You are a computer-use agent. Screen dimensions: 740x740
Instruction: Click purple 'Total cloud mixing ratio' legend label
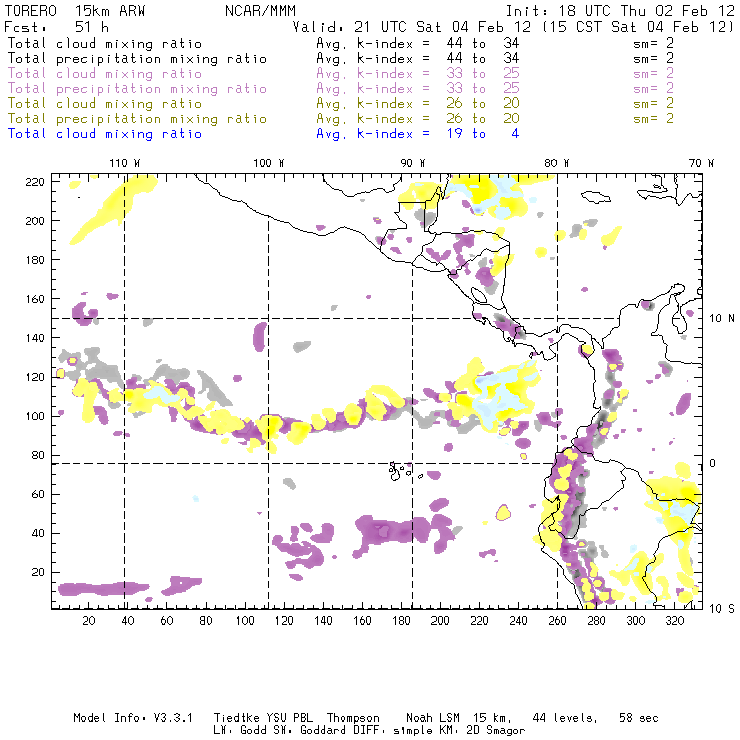pyautogui.click(x=105, y=74)
